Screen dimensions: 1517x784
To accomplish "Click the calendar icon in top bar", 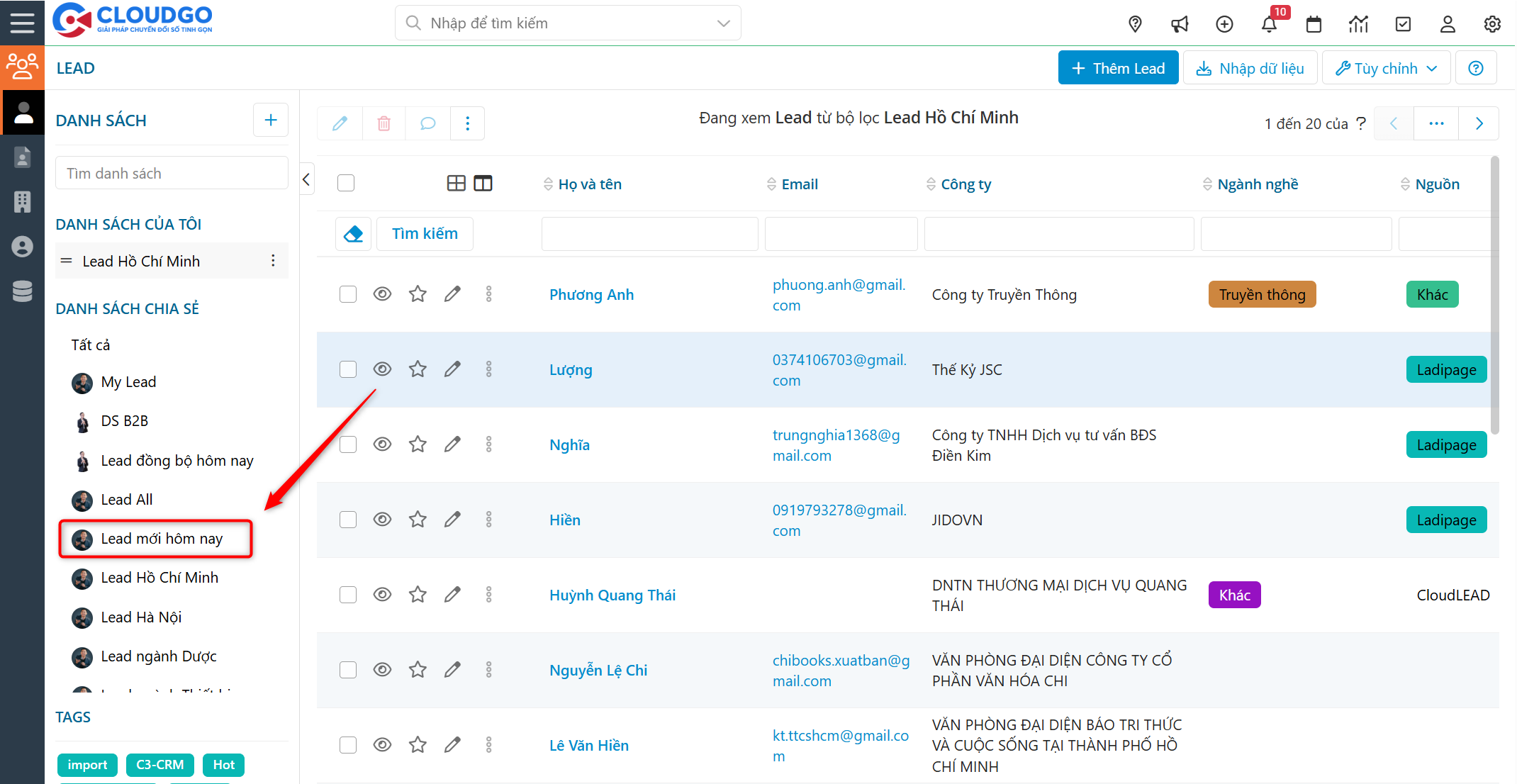I will (1314, 24).
